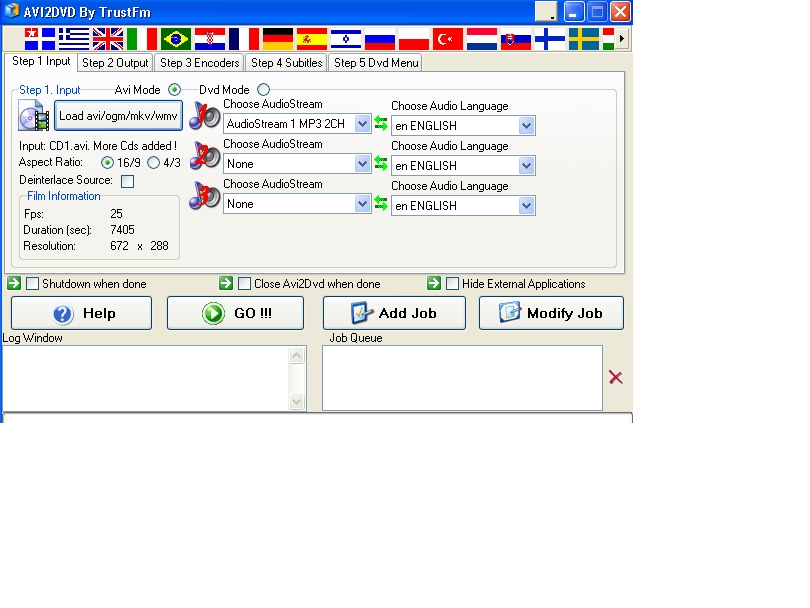Click the Modify Job button
The image size is (810, 608).
tap(551, 313)
